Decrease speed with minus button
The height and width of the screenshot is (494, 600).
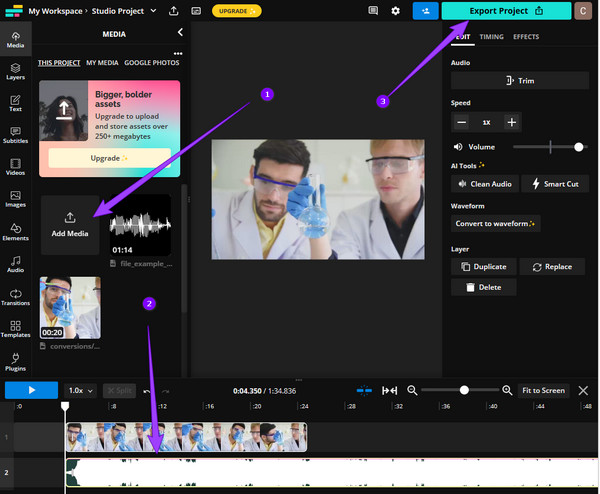coord(461,122)
